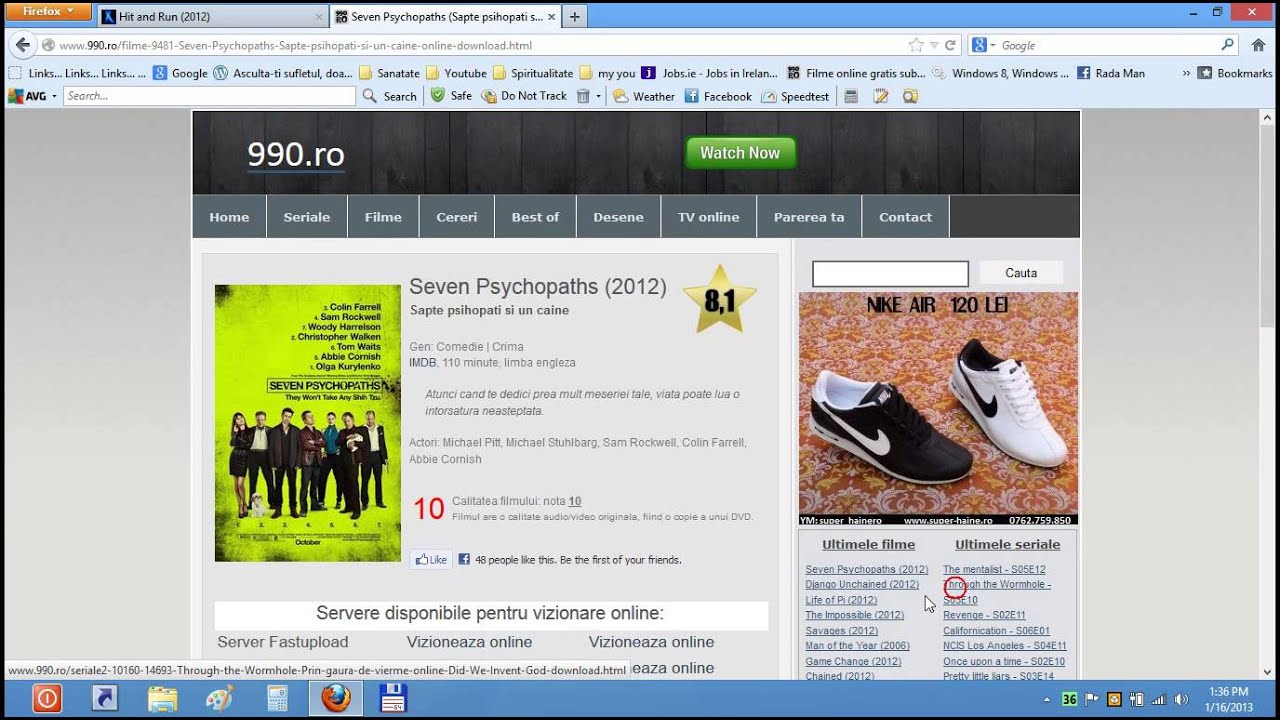Close the Hit and Run (2012) tab
Screen dimensions: 1280x720
pos(320,17)
